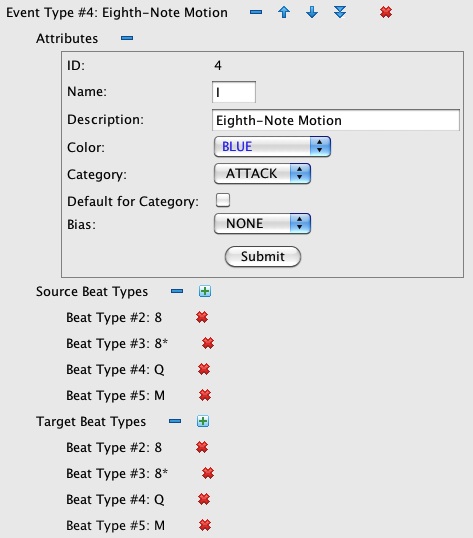473x538 pixels.
Task: Collapse the Attributes section
Action: point(127,38)
